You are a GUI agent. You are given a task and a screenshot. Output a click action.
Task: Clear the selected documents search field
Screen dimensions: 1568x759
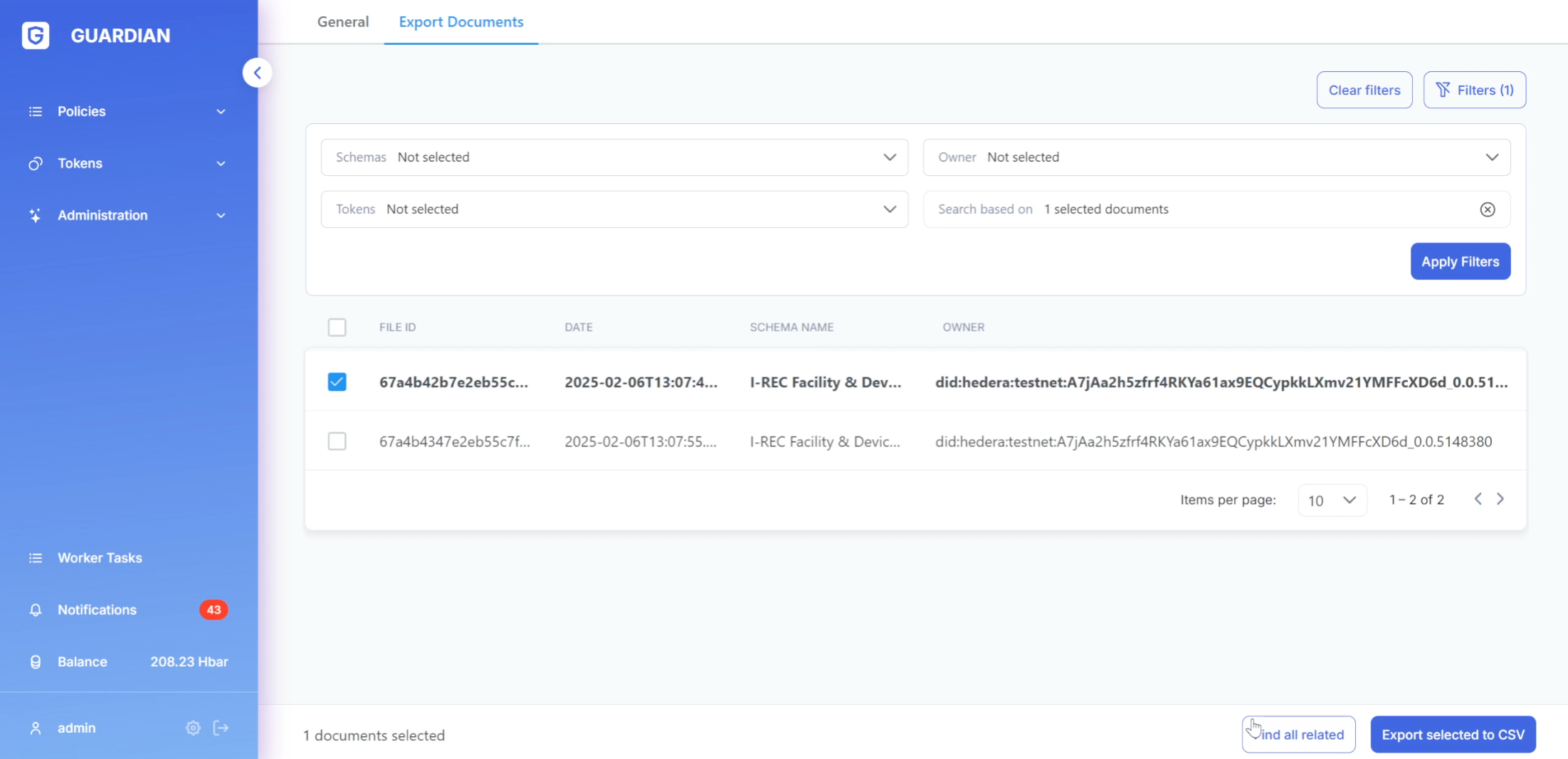click(x=1487, y=209)
